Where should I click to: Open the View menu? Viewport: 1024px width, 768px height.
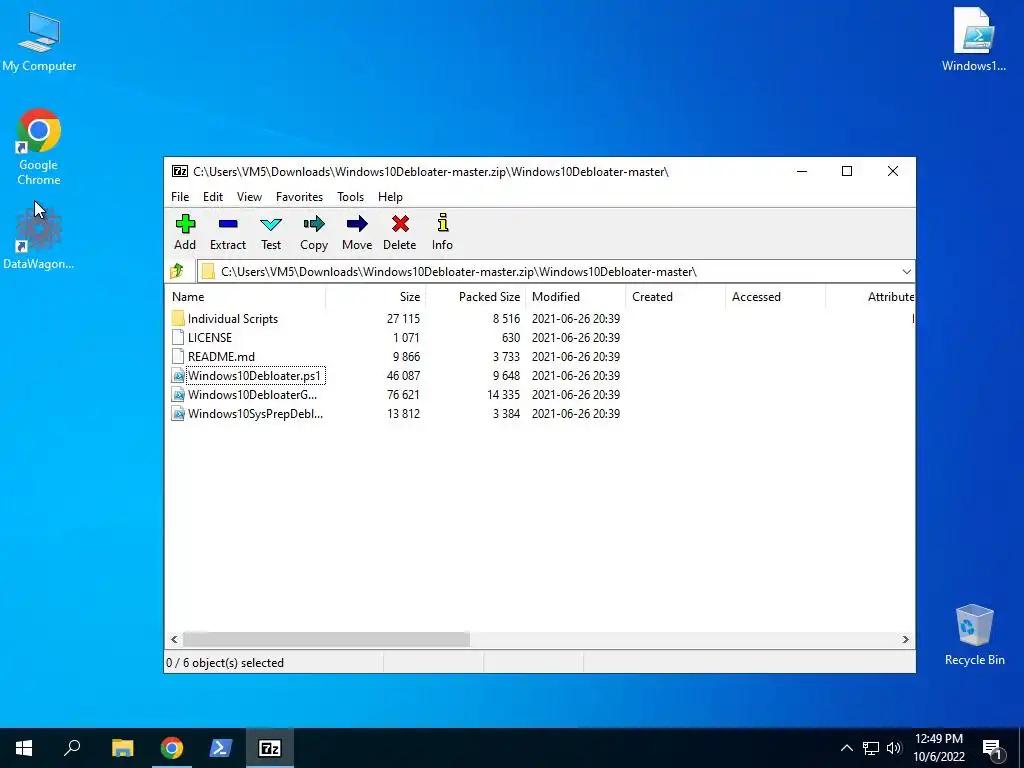pos(249,197)
